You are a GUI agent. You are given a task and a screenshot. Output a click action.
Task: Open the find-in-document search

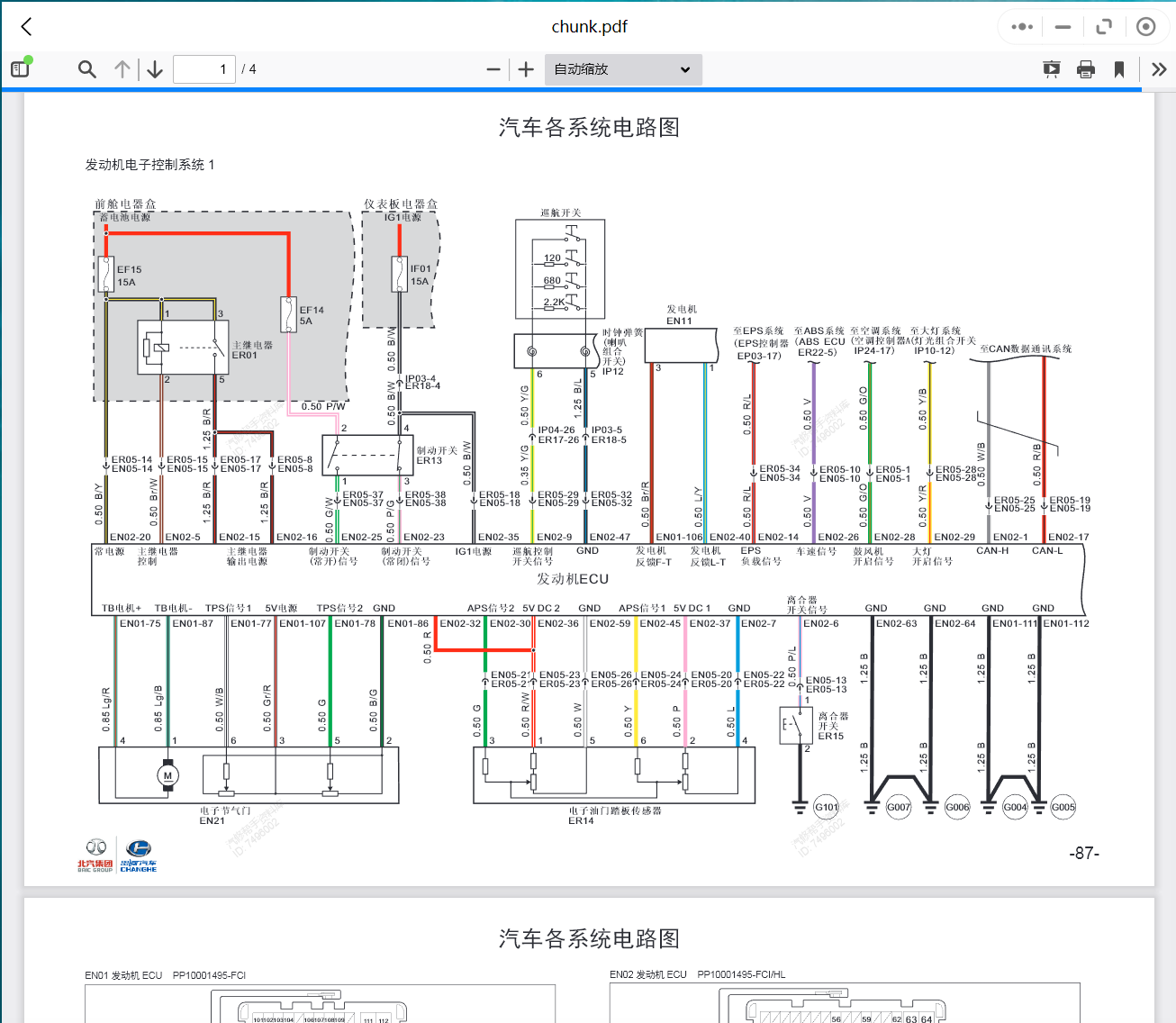(87, 69)
